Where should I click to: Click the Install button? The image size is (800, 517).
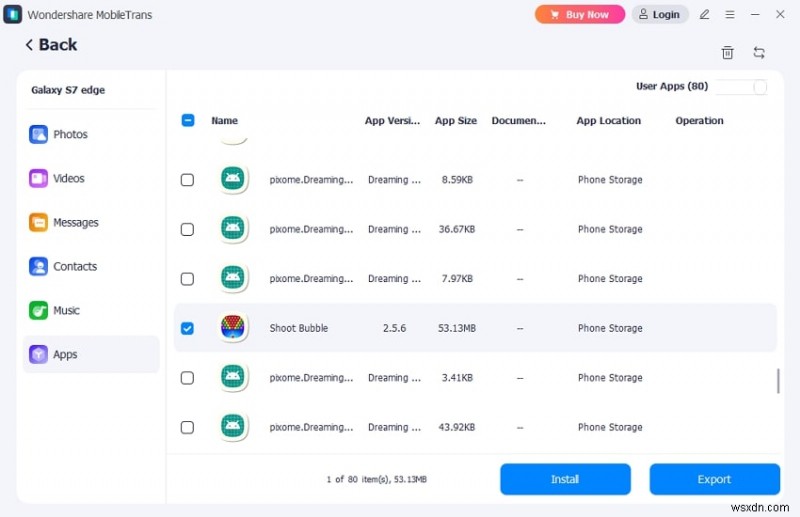tap(565, 479)
